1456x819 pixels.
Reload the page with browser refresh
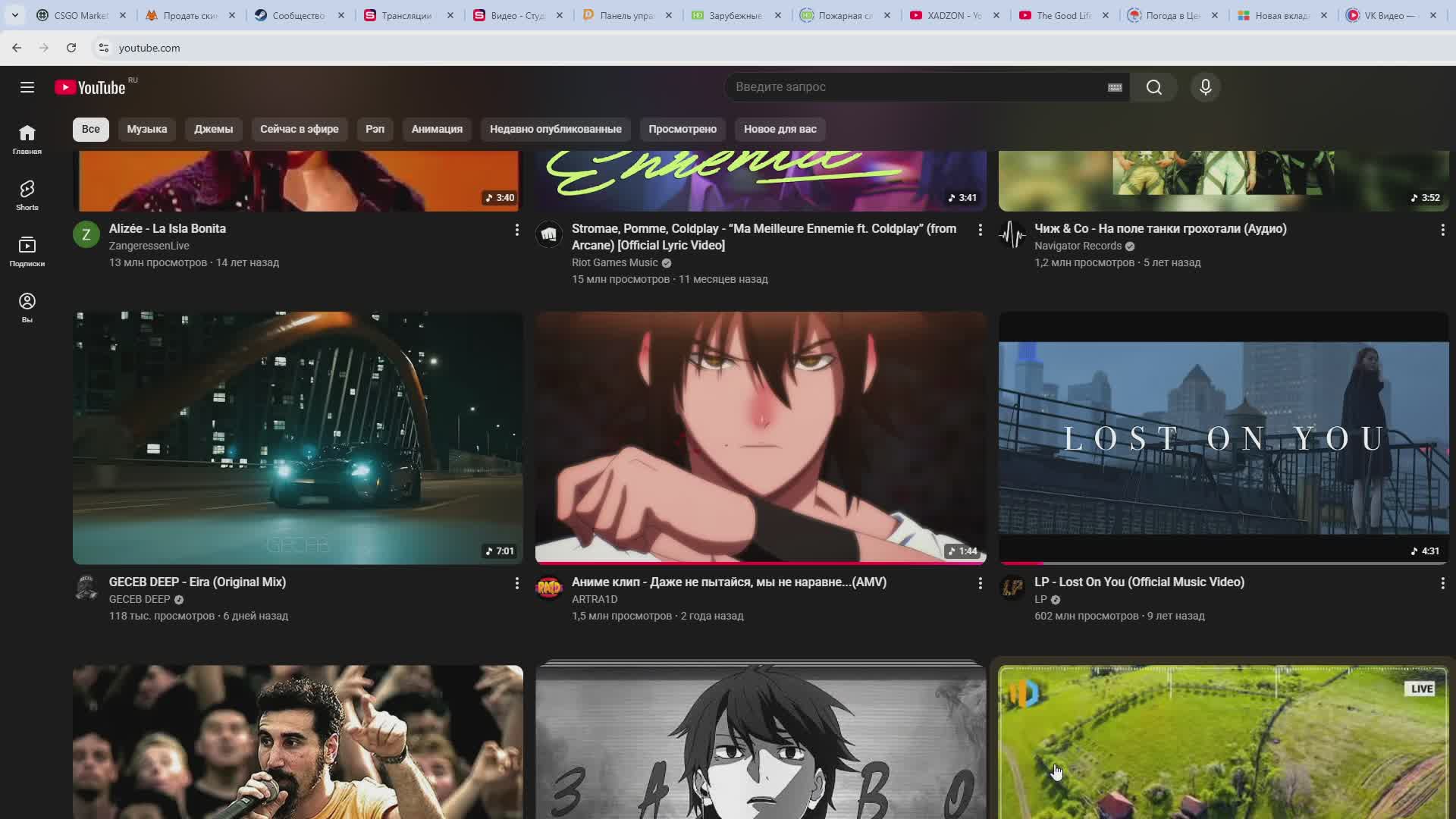coord(71,48)
